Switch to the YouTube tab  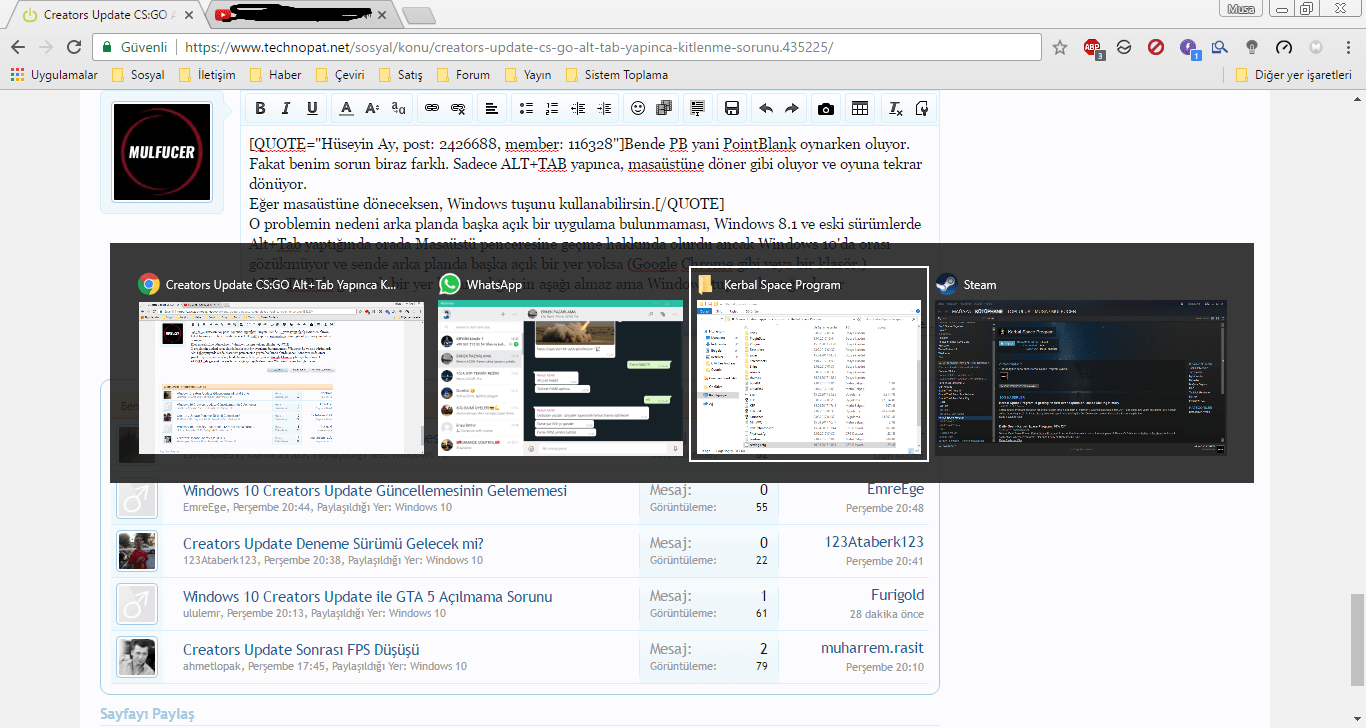300,15
